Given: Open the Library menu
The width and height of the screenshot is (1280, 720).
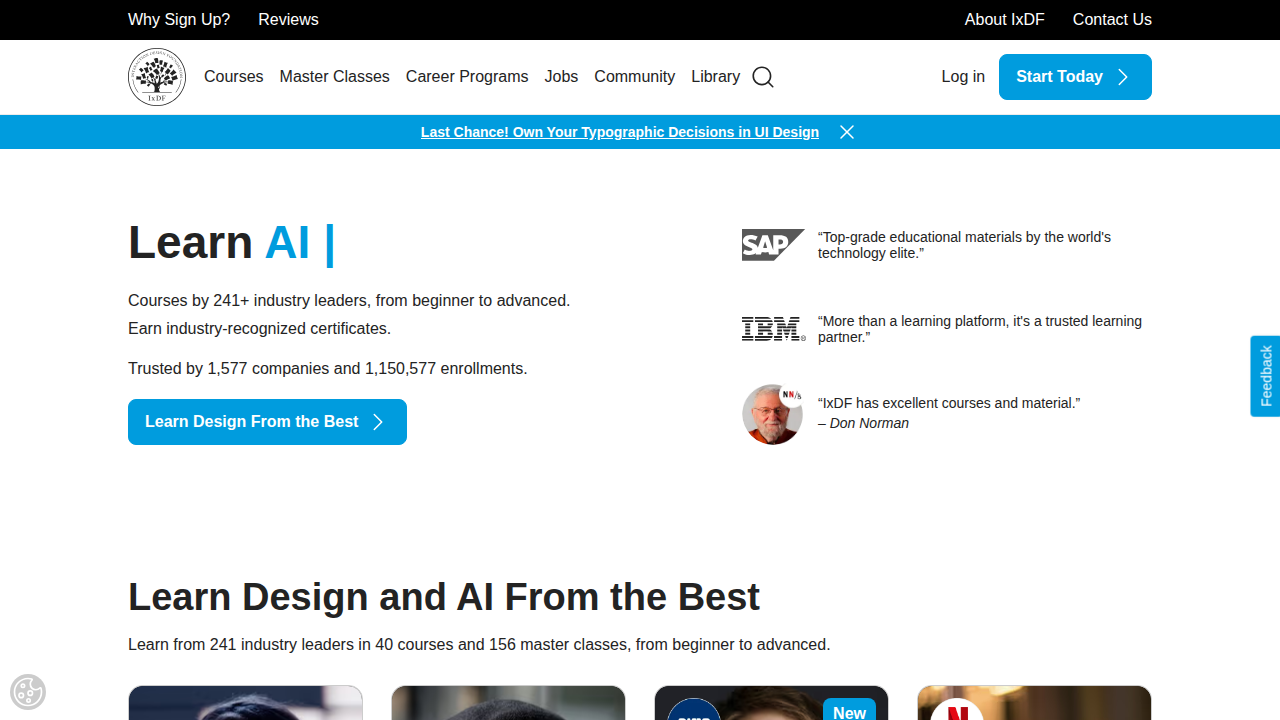Looking at the screenshot, I should (x=716, y=77).
